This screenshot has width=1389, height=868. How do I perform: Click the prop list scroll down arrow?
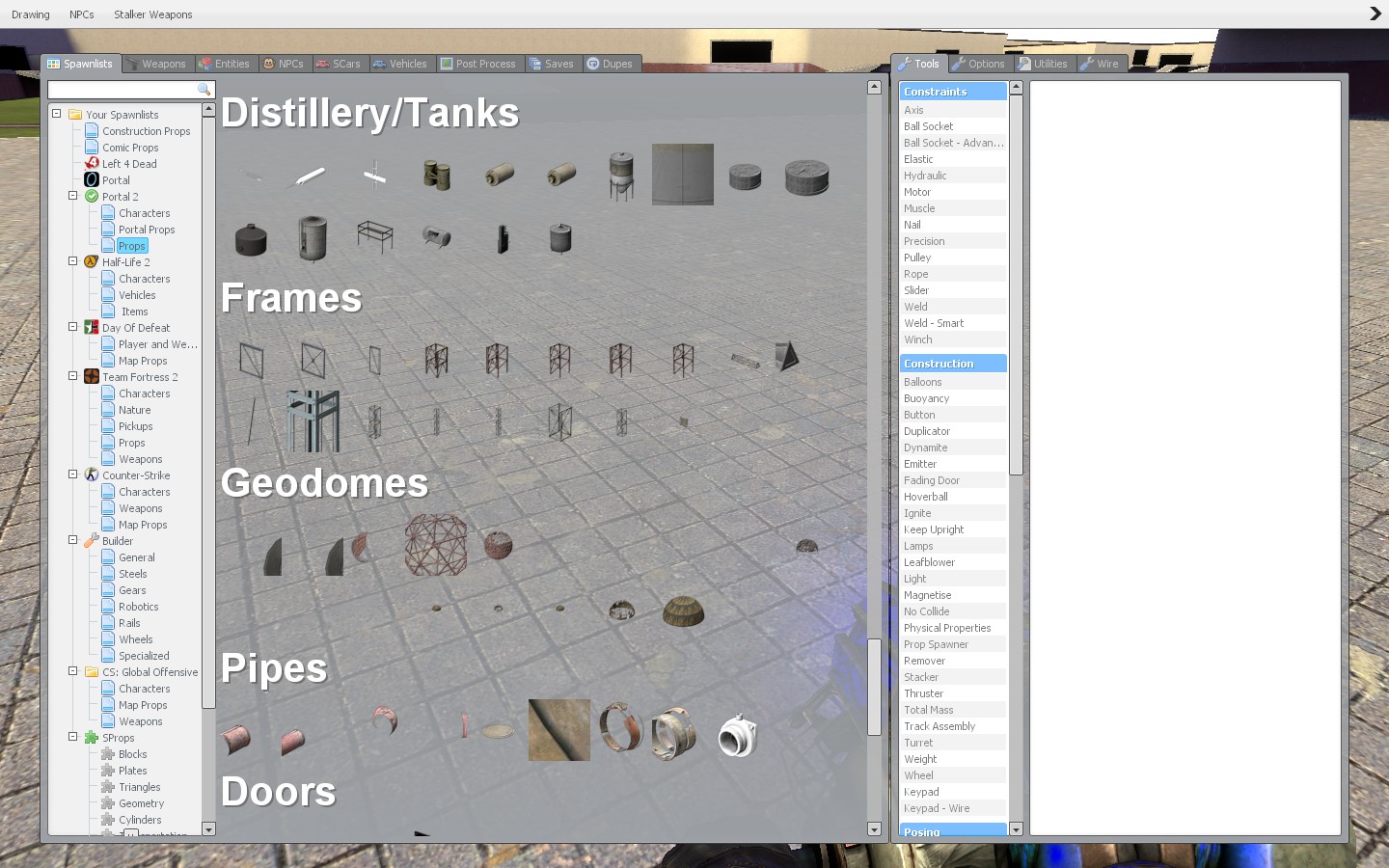874,829
